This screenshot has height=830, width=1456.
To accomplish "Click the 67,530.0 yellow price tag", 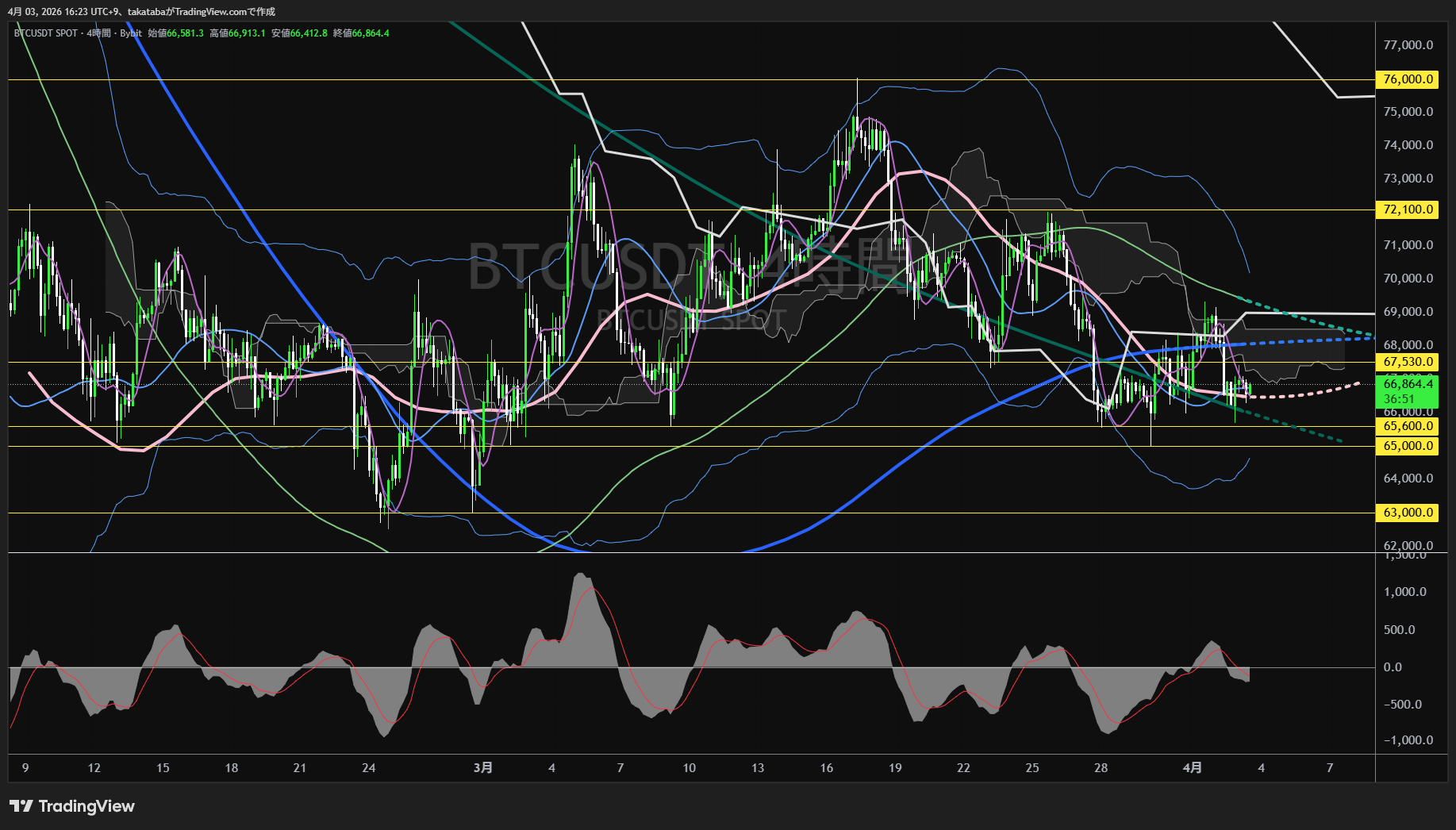I will point(1408,362).
